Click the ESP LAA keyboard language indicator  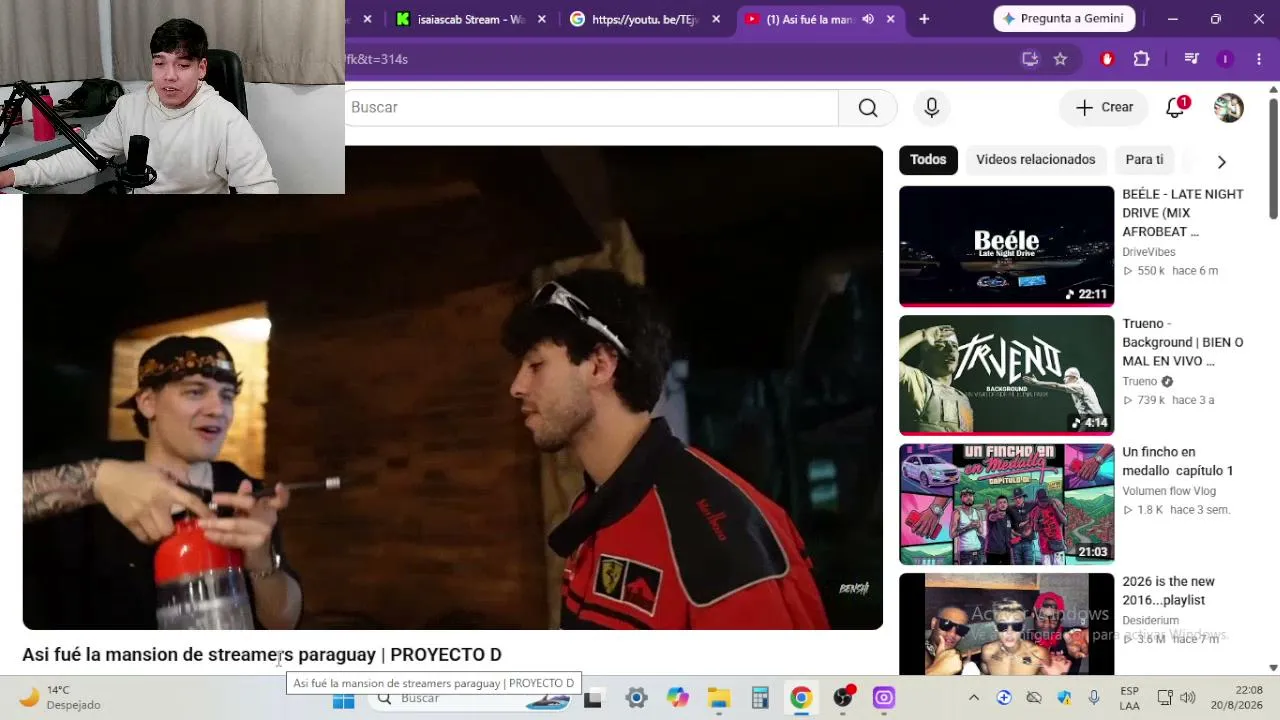tap(1129, 698)
